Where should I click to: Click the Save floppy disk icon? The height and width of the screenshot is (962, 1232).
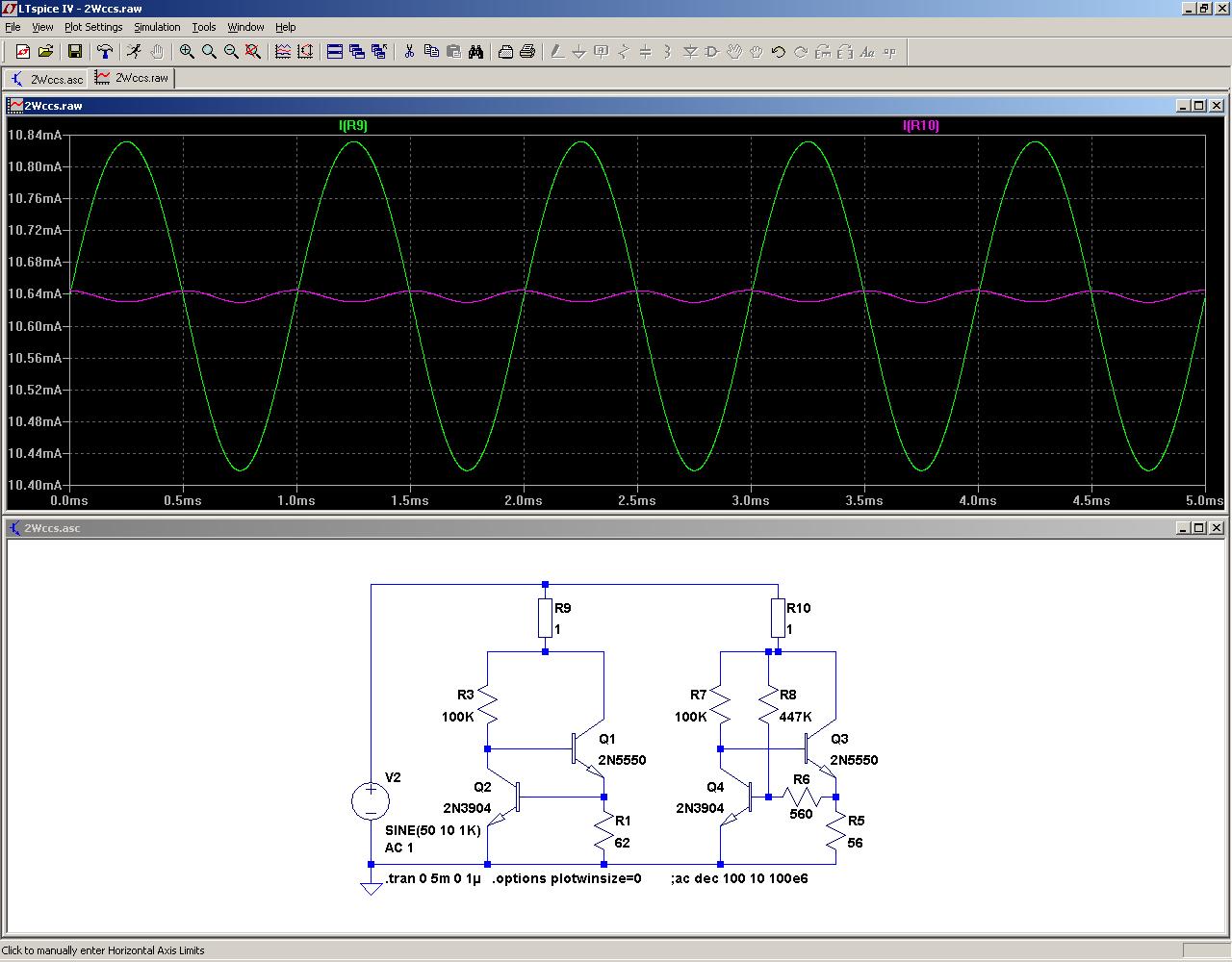coord(75,52)
